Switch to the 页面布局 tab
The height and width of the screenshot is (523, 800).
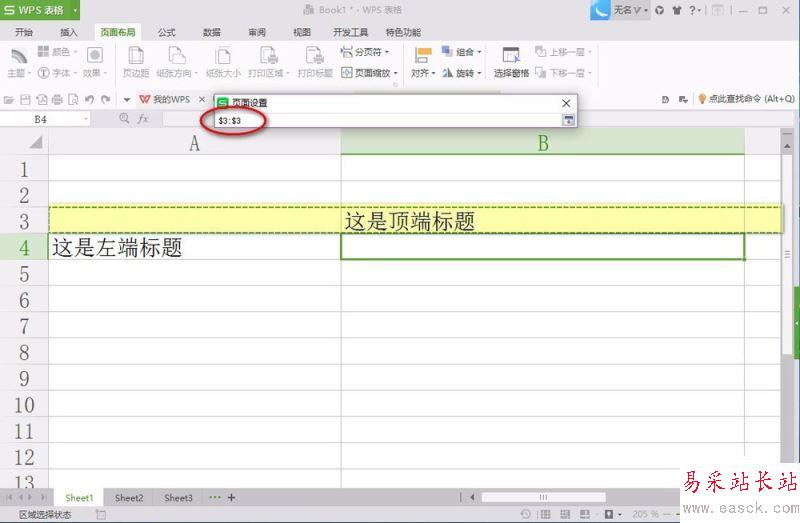pyautogui.click(x=118, y=32)
